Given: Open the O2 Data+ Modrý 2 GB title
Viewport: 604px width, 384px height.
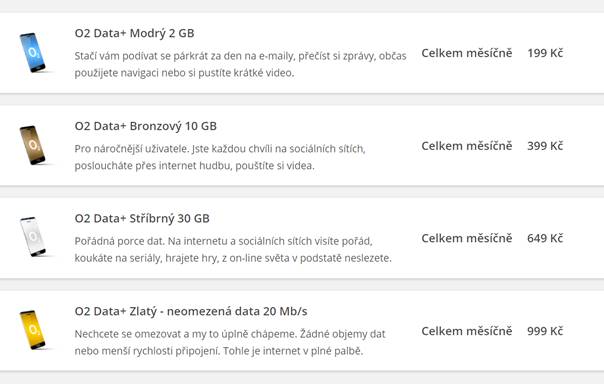Looking at the screenshot, I should click(134, 34).
